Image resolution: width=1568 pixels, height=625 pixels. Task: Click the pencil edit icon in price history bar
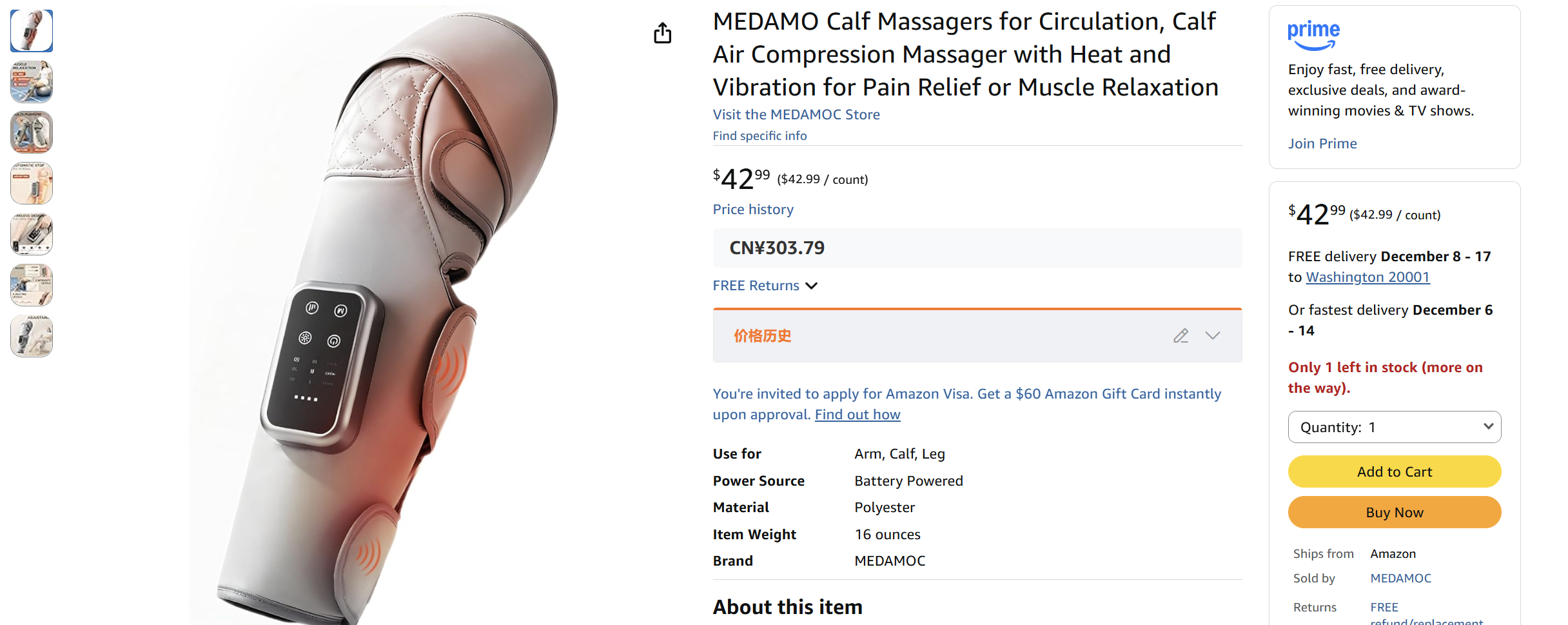pos(1181,335)
